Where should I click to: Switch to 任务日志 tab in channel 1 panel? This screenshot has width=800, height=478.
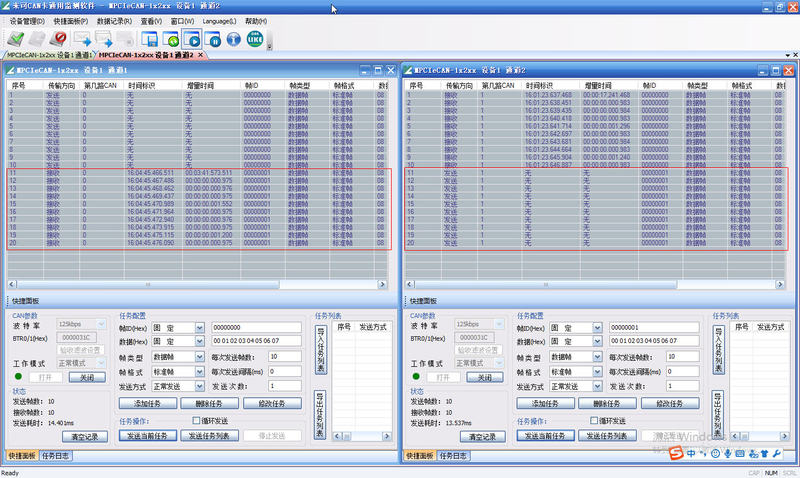[55, 456]
